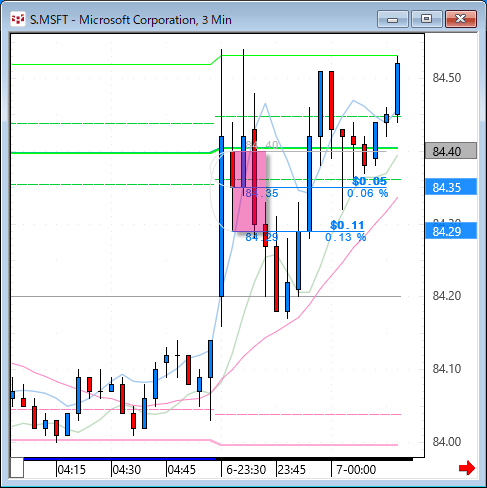
Task: Click the blue session bar on time axis
Action: (119, 459)
